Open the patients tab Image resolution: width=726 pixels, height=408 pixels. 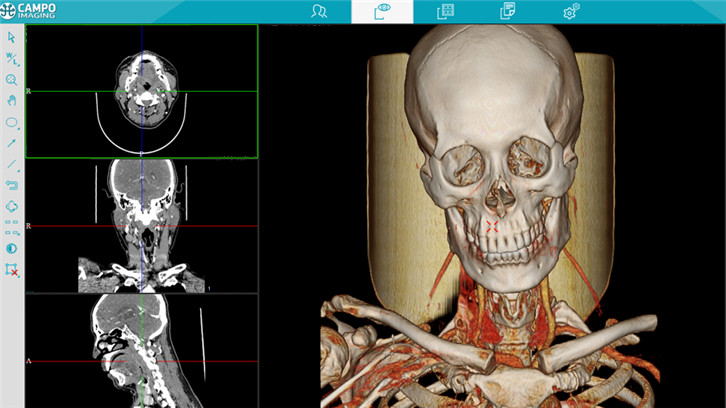coord(319,12)
